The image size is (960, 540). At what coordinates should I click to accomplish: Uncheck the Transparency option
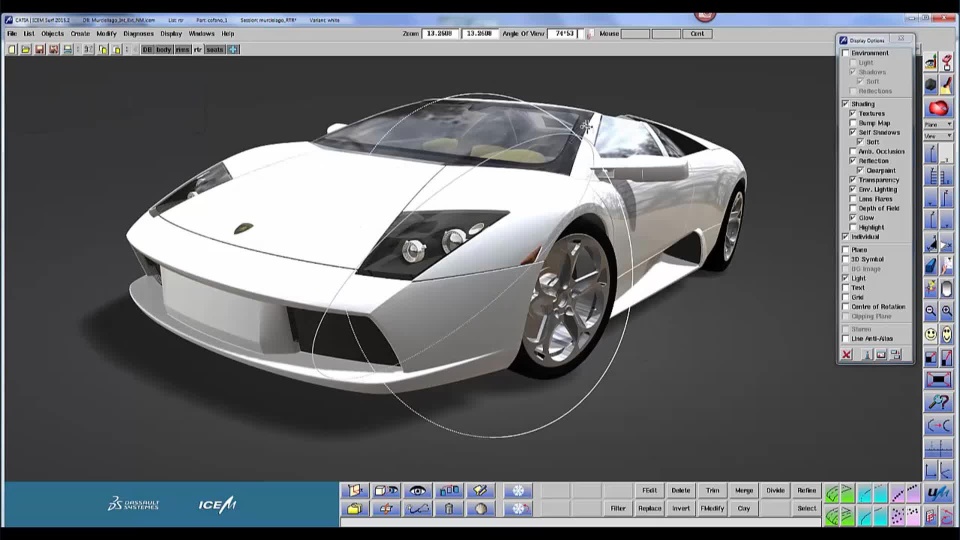pyautogui.click(x=853, y=180)
